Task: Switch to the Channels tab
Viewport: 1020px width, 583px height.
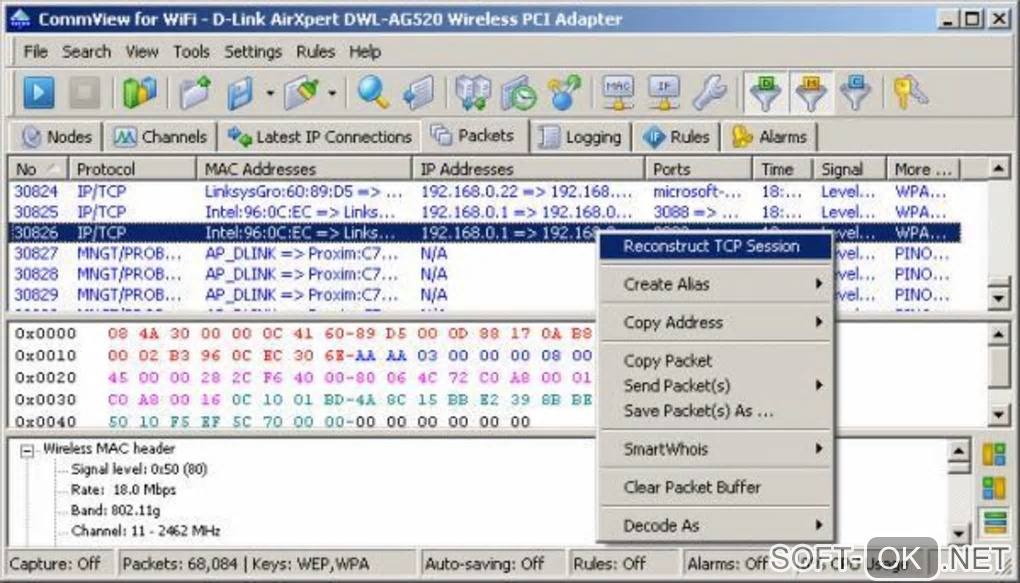Action: coord(160,137)
